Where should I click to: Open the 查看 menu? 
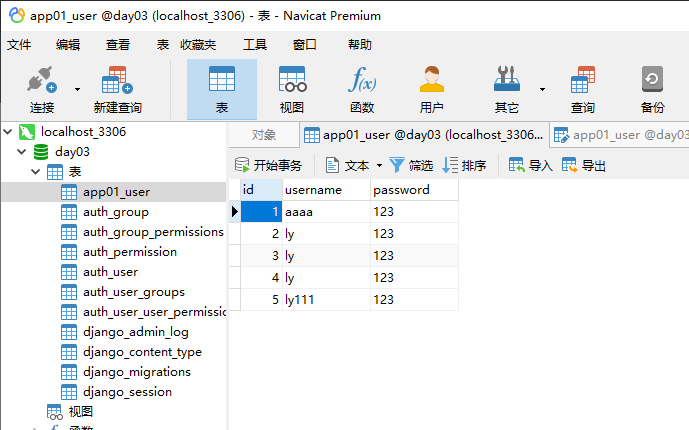coord(118,44)
